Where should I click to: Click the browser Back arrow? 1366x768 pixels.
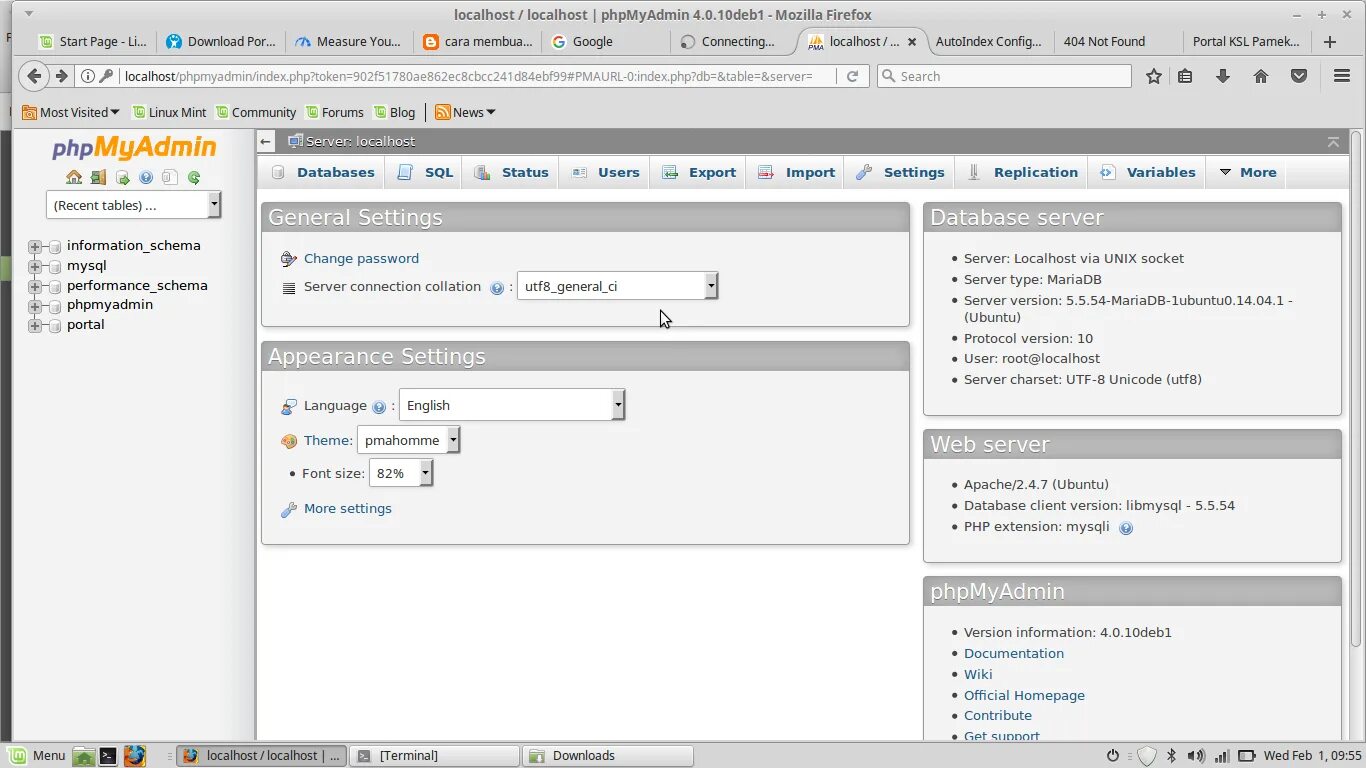(x=34, y=76)
